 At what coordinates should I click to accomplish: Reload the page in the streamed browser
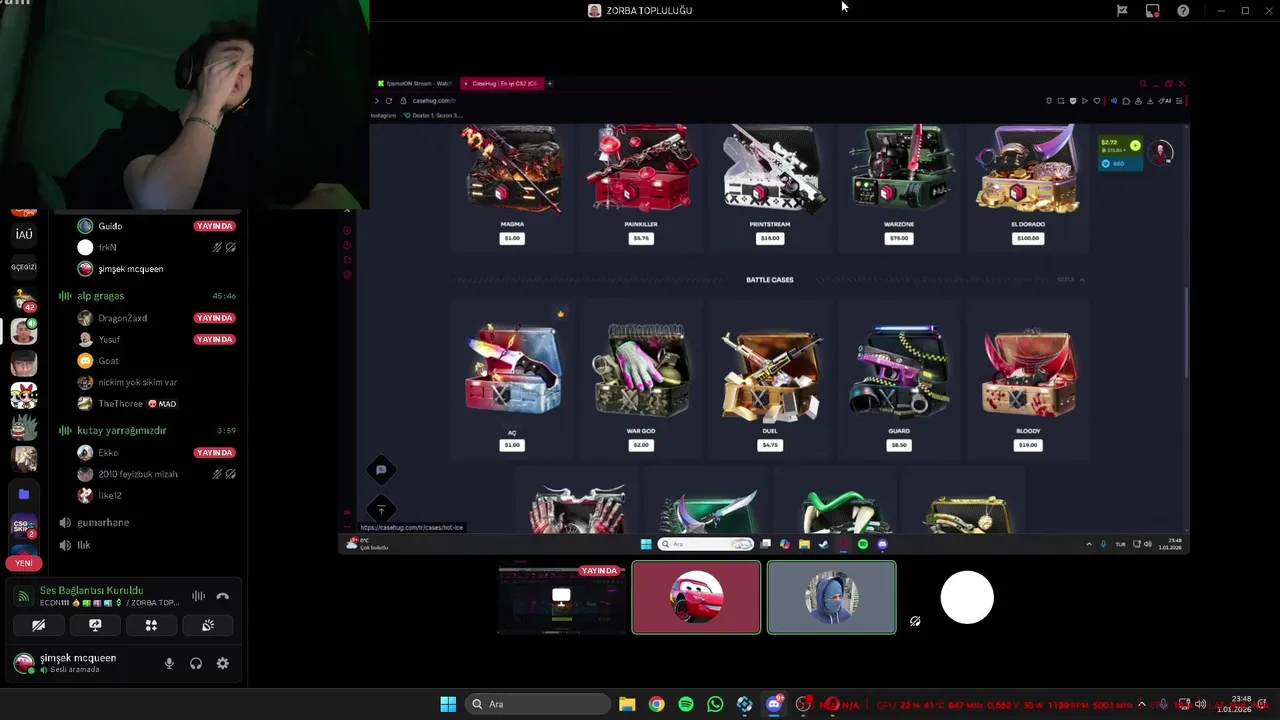388,101
